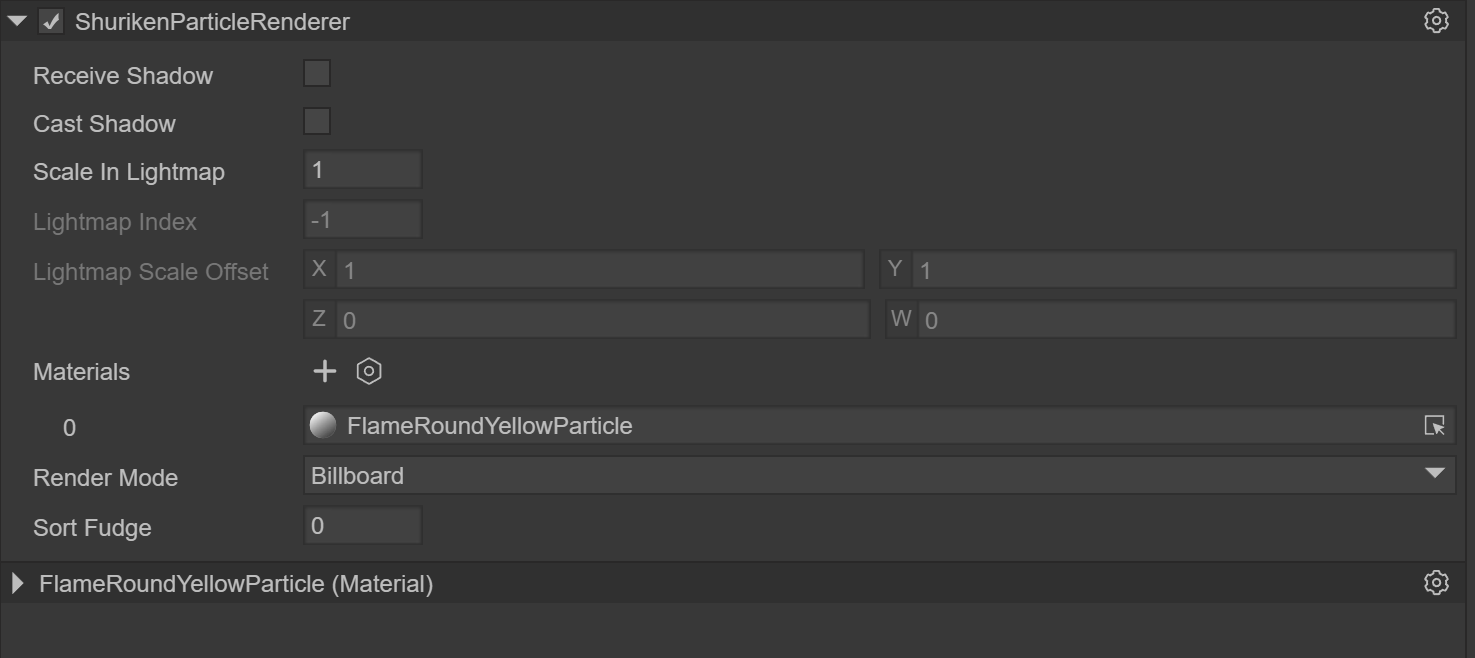Click the Scale In Lightmap input field
Image resolution: width=1475 pixels, height=658 pixels.
coord(362,170)
